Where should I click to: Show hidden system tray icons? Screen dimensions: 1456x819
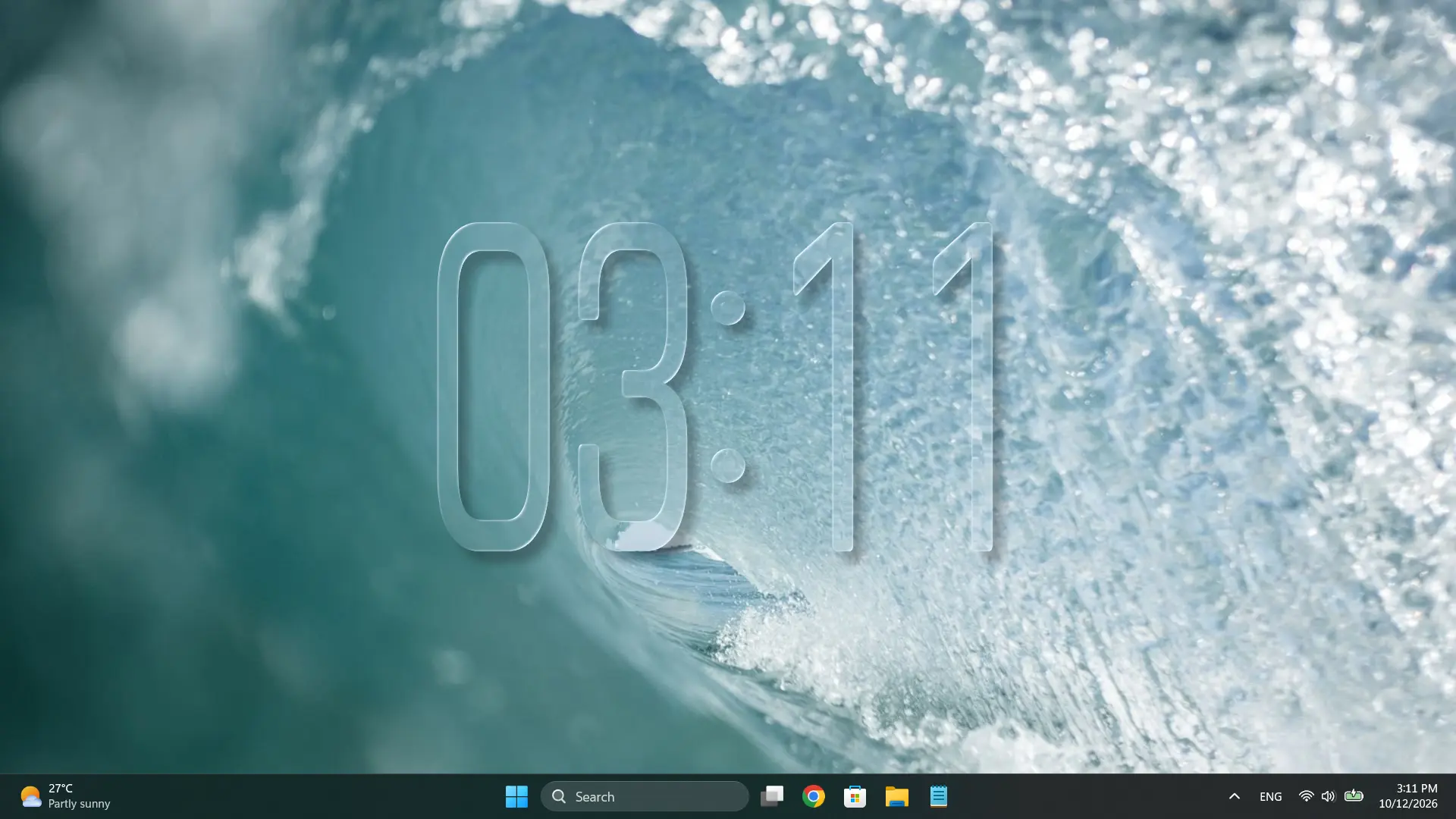point(1234,796)
